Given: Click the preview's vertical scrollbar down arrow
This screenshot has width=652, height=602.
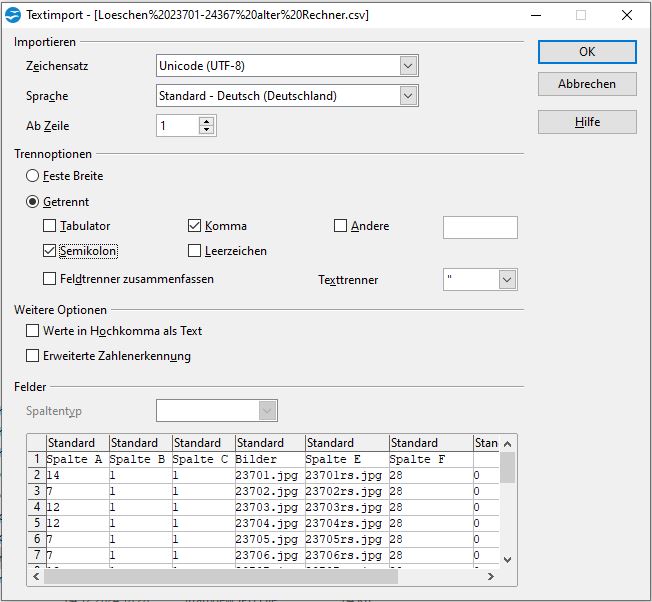Looking at the screenshot, I should point(507,559).
